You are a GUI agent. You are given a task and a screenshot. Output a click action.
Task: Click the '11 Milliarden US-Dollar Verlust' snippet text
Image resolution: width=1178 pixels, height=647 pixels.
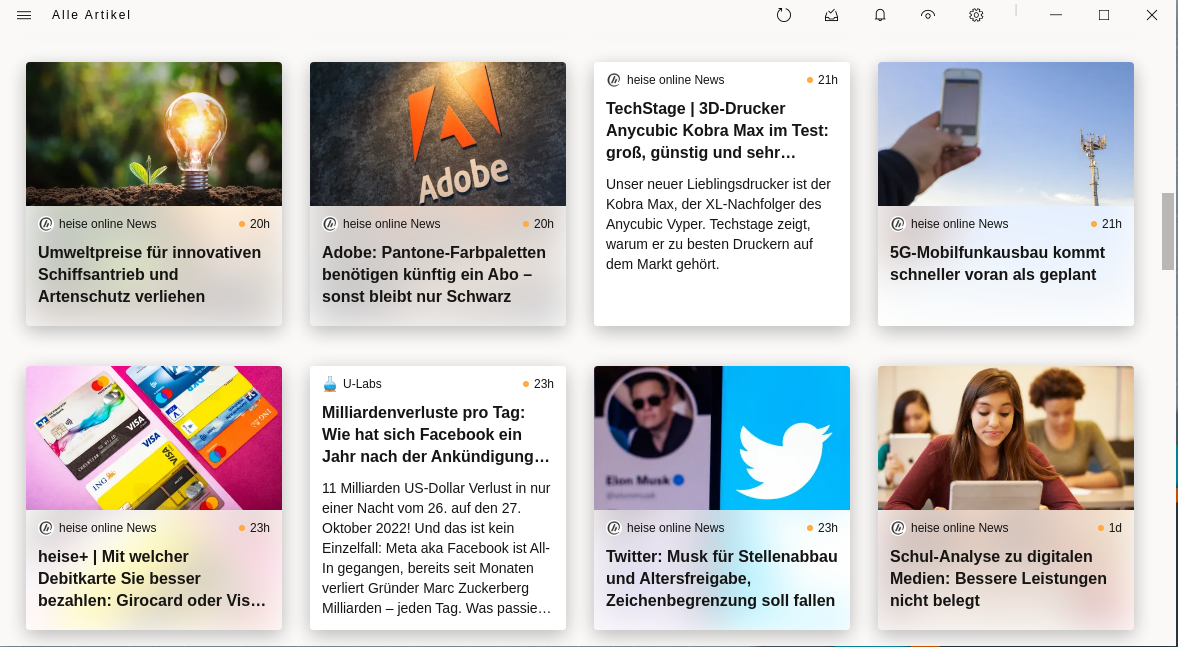click(436, 548)
